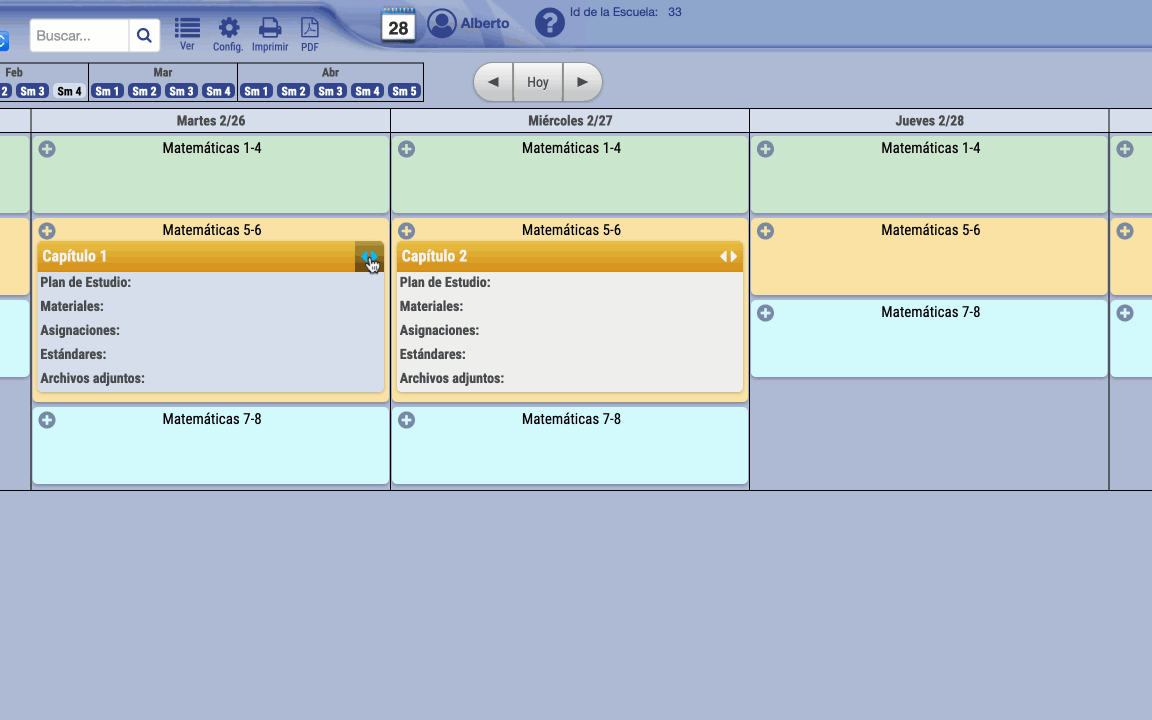
Task: Go to next week arrow
Action: click(582, 82)
